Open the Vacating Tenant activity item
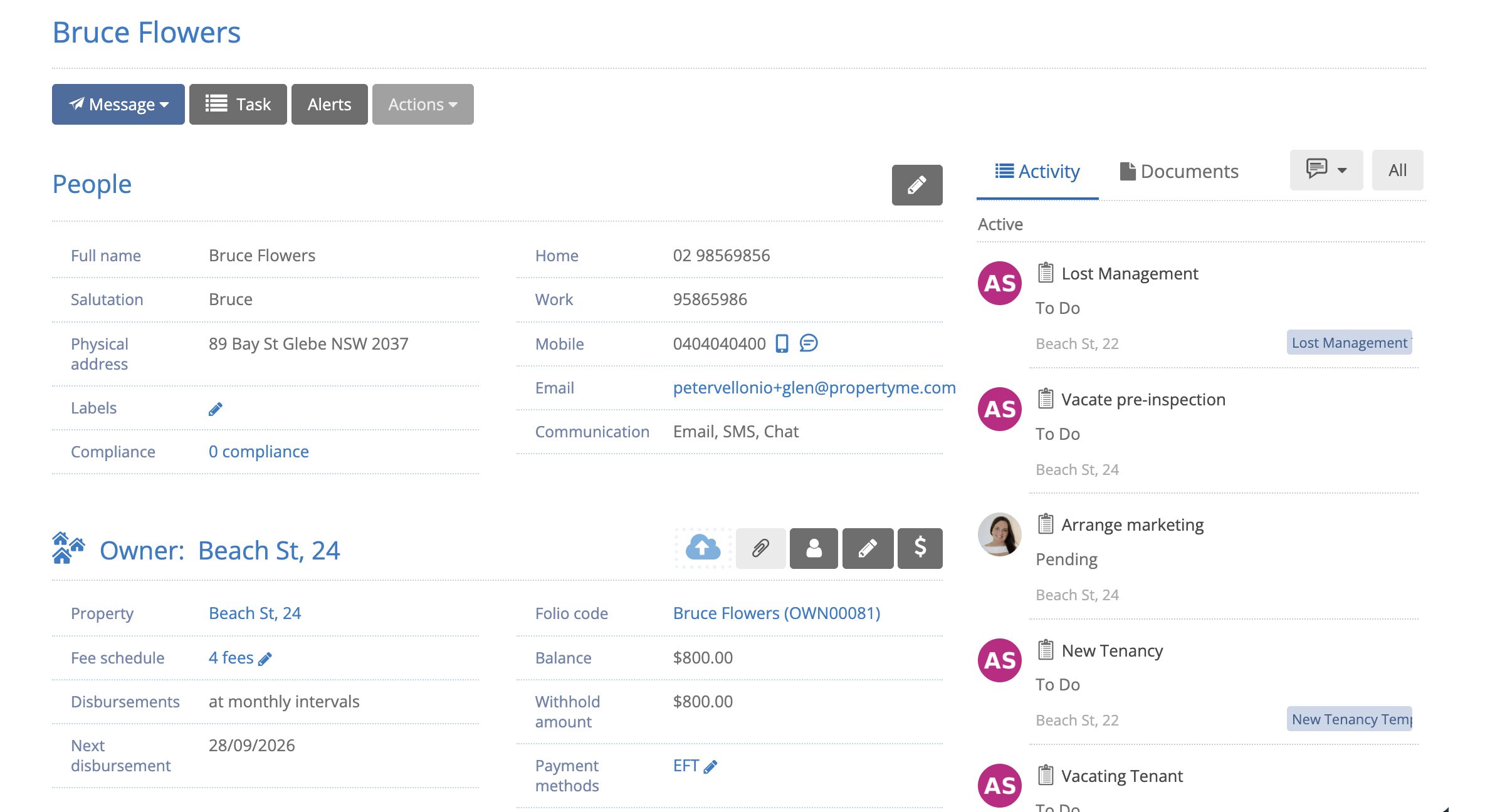This screenshot has height=812, width=1485. [1121, 776]
